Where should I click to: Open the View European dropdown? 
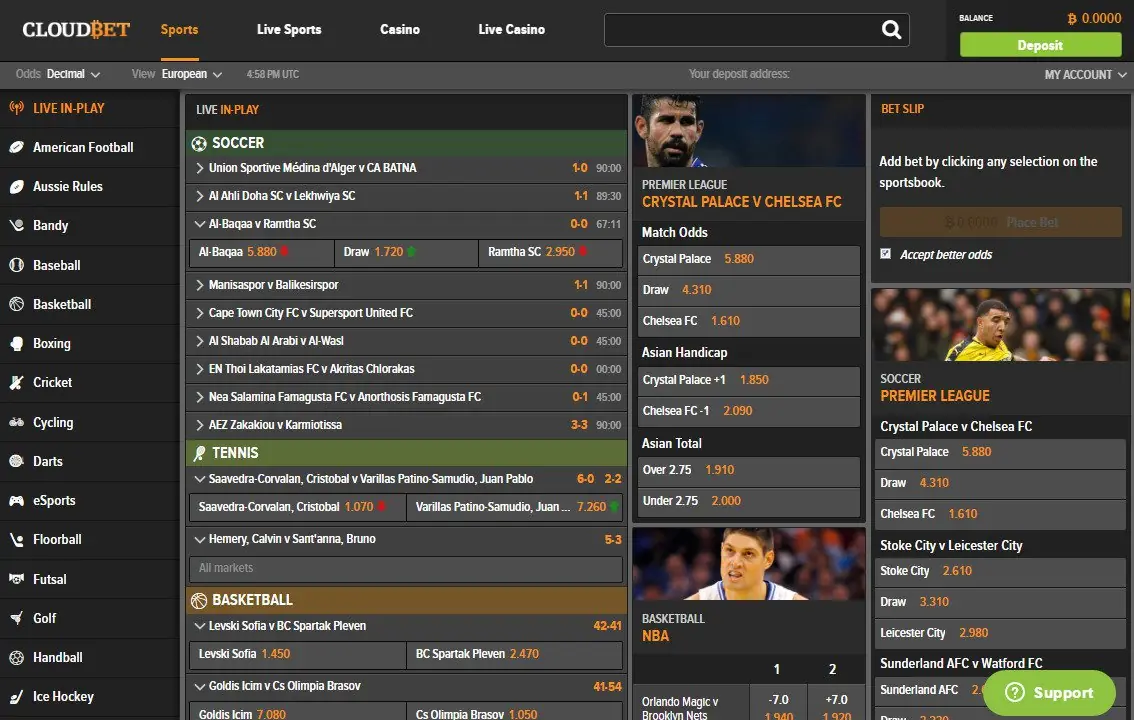(x=177, y=74)
